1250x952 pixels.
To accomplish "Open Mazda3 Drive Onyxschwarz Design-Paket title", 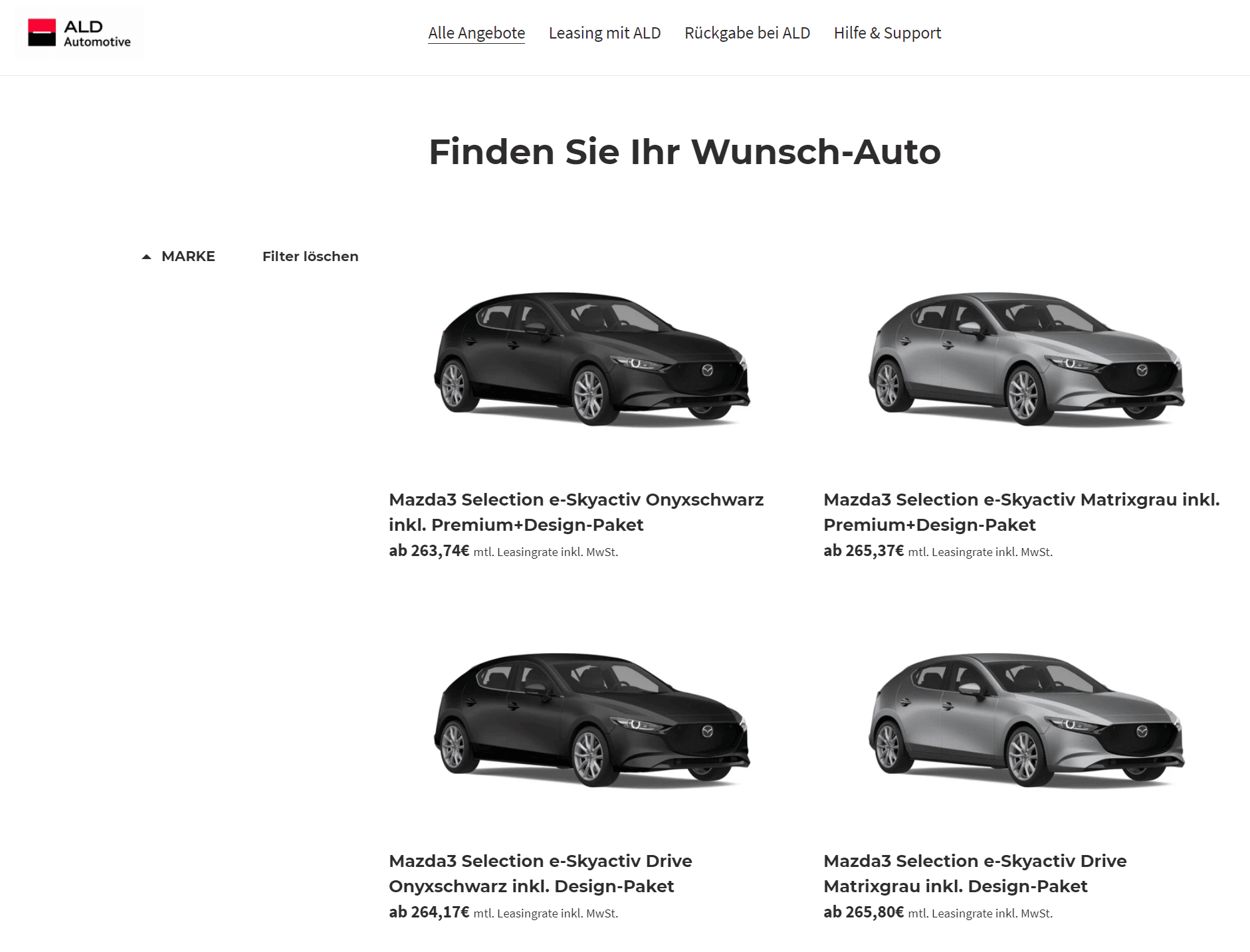I will [x=540, y=874].
